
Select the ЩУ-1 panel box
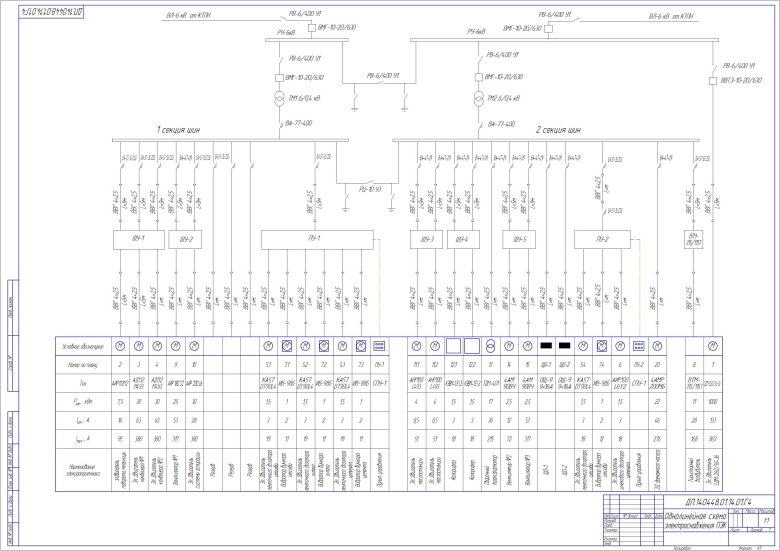coord(139,239)
